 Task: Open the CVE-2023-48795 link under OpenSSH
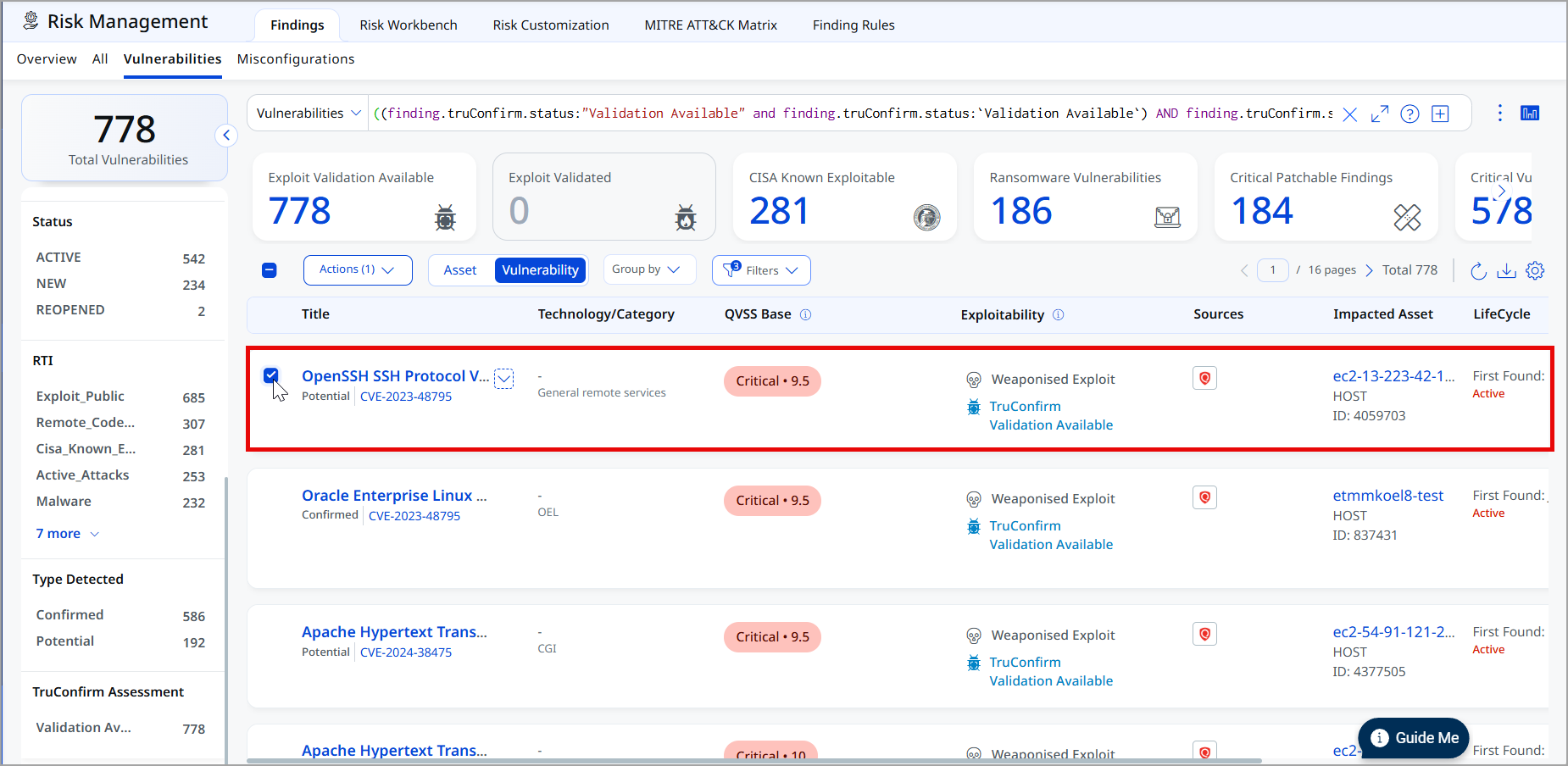[406, 397]
